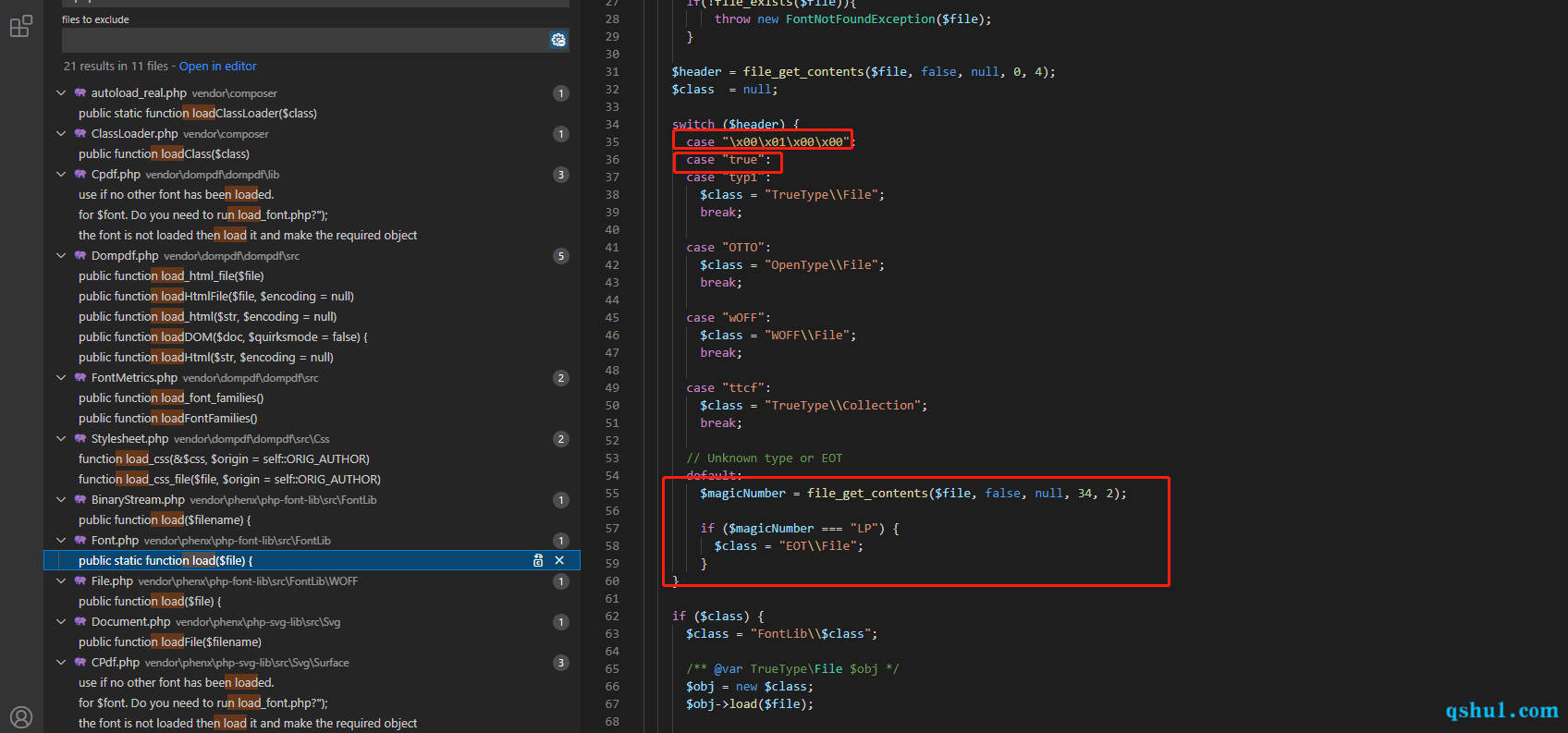
Task: Select the FontMetrics.php file row
Action: click(x=312, y=377)
